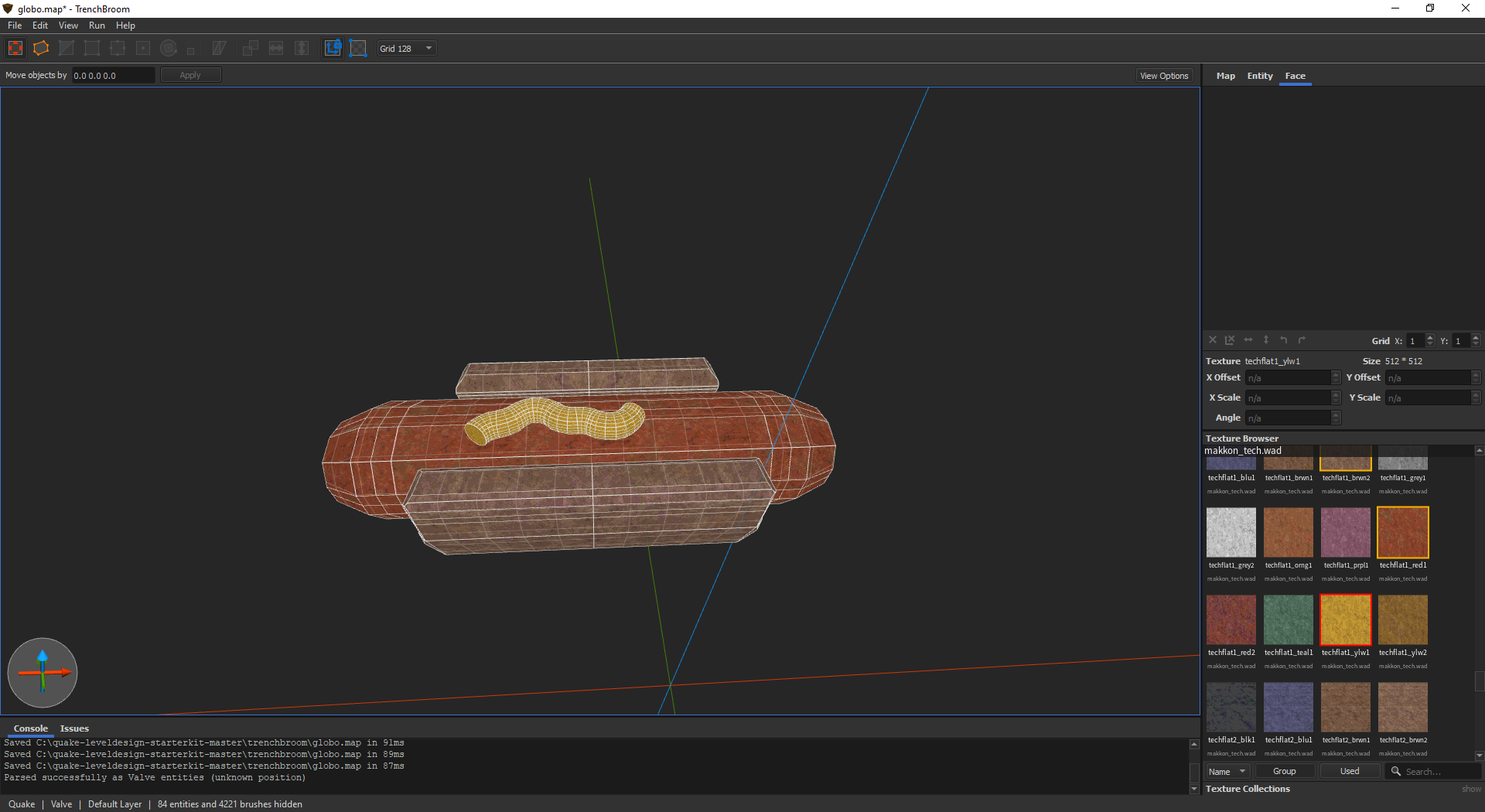
Task: Click the reset texture X icon
Action: (x=1213, y=340)
